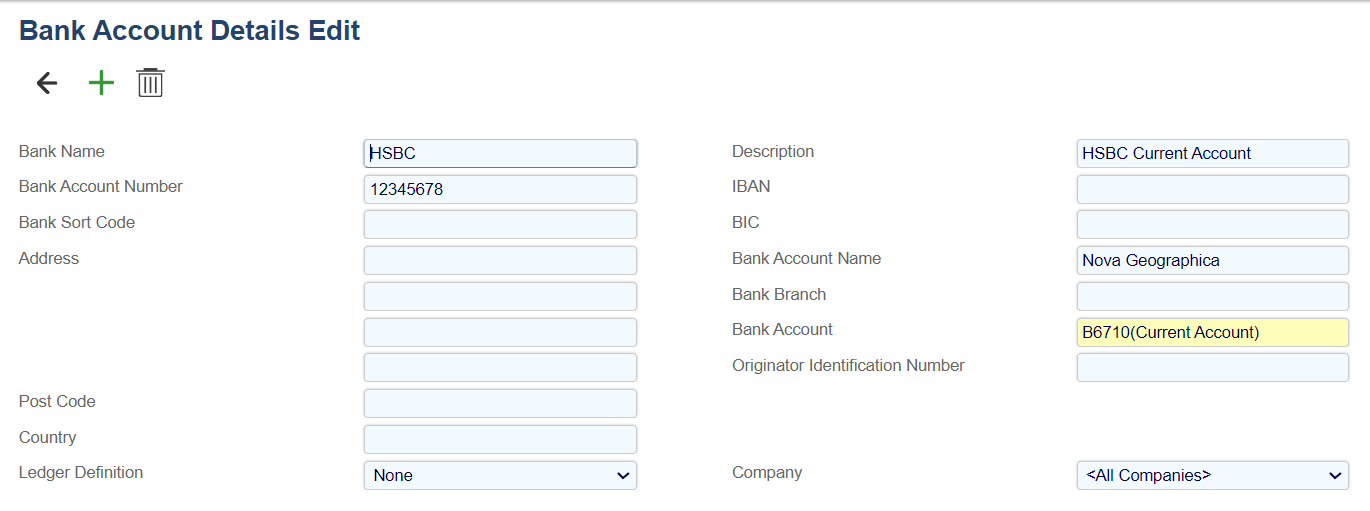The width and height of the screenshot is (1370, 511).
Task: Click the Description field
Action: coord(1212,153)
